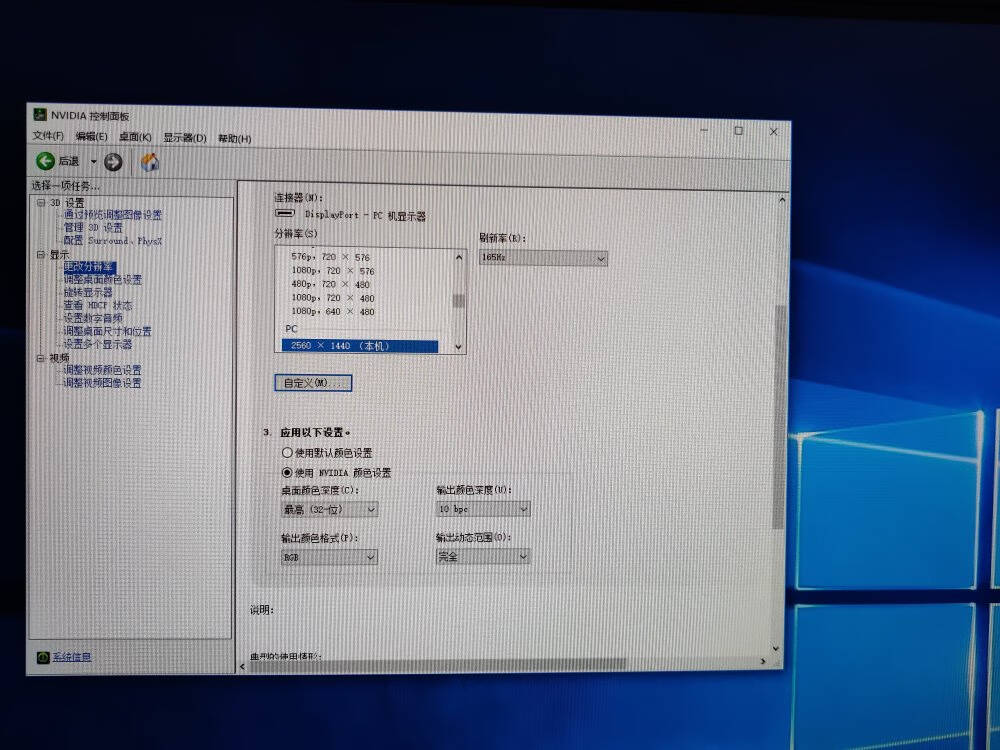Open 管理 3D 设置 in the task tree
Screen dimensions: 1000x750
[x=93, y=227]
